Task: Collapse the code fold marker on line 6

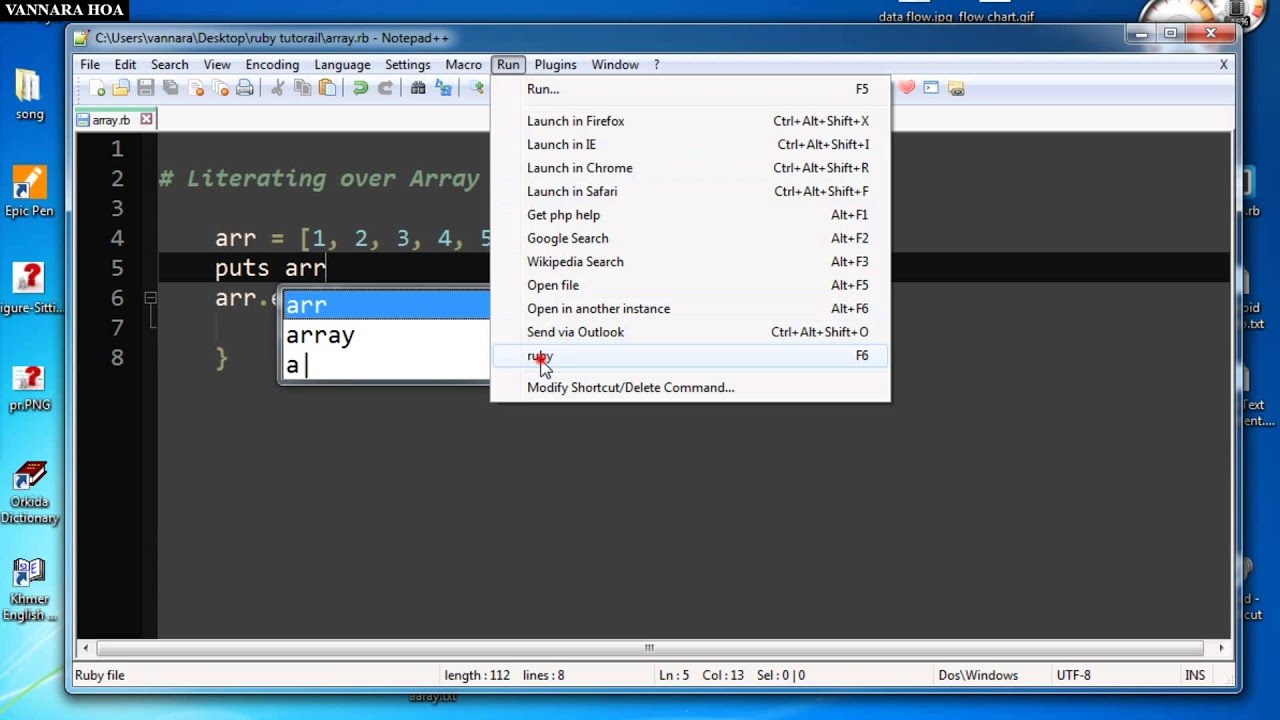Action: 150,298
